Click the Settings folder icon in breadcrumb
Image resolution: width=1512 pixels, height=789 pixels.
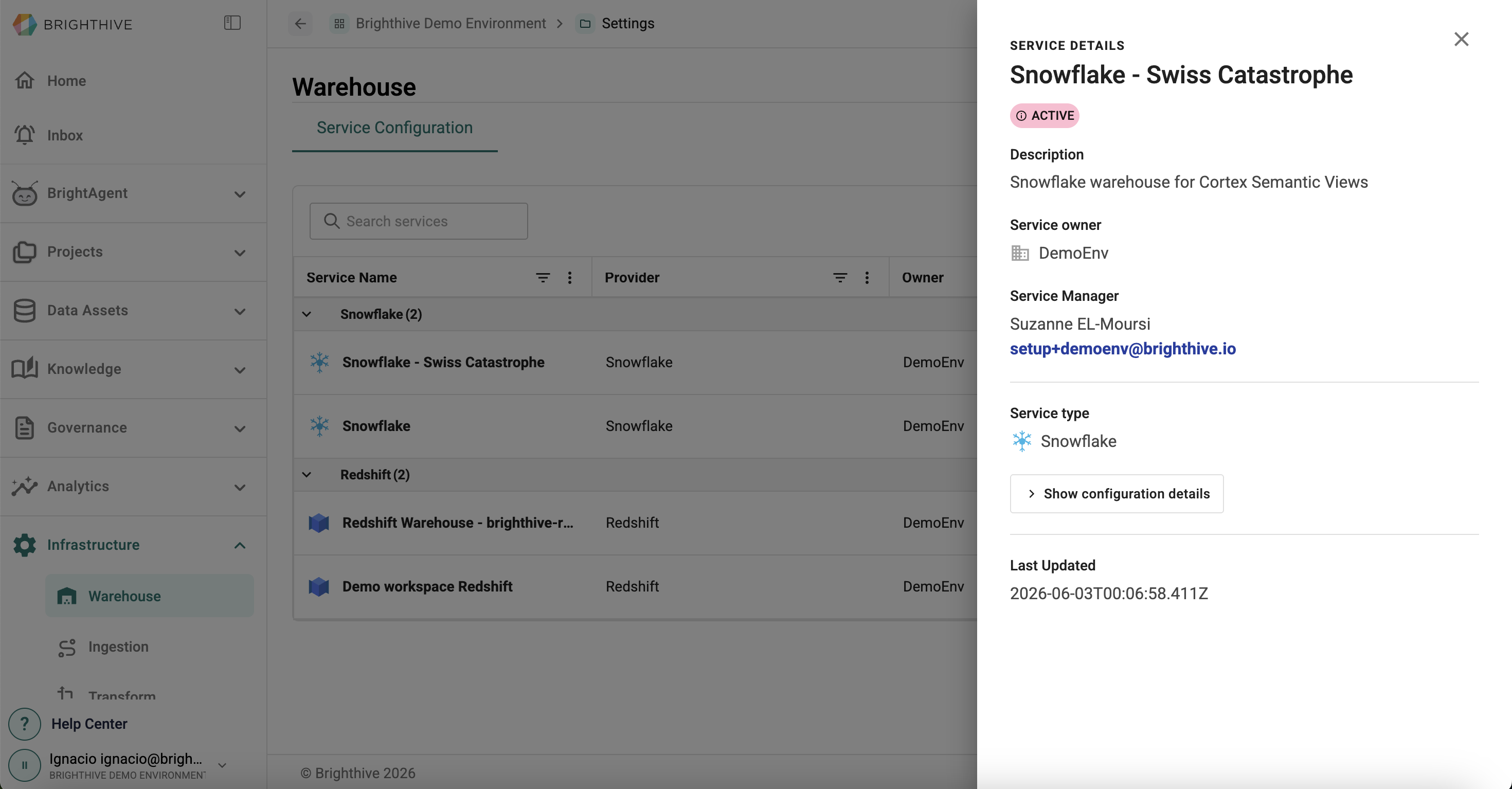(x=585, y=24)
